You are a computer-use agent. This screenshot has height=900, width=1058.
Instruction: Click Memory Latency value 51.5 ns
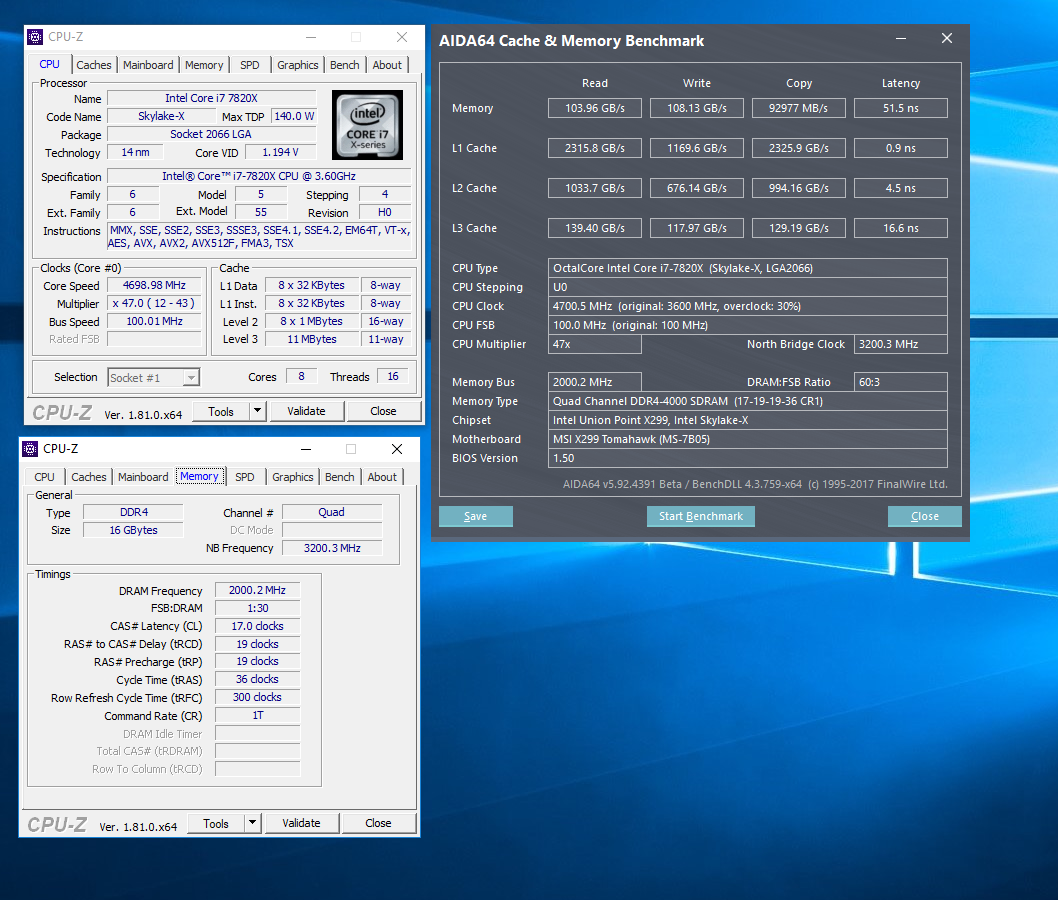pos(901,108)
